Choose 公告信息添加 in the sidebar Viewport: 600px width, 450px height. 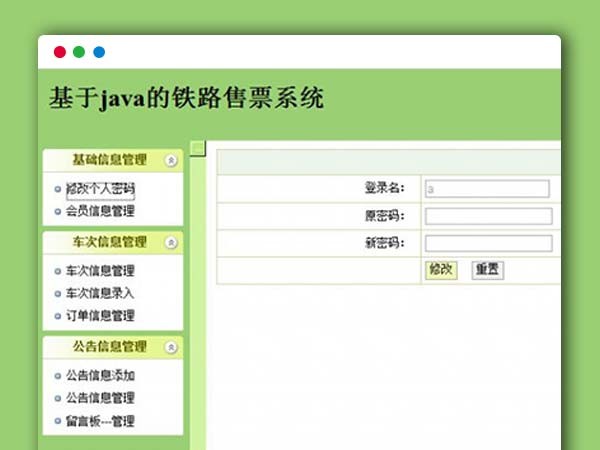pos(100,376)
